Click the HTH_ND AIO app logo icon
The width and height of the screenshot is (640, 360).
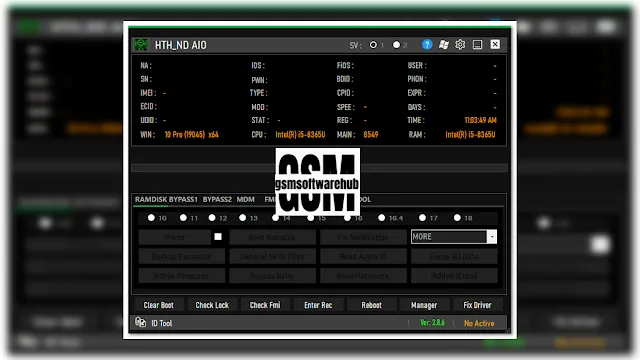tap(141, 44)
